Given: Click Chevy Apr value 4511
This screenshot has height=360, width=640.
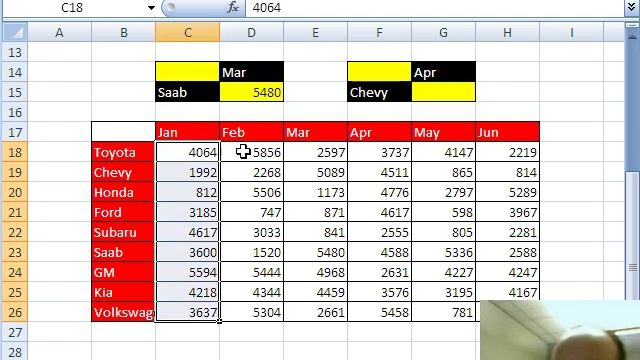Looking at the screenshot, I should click(380, 172).
